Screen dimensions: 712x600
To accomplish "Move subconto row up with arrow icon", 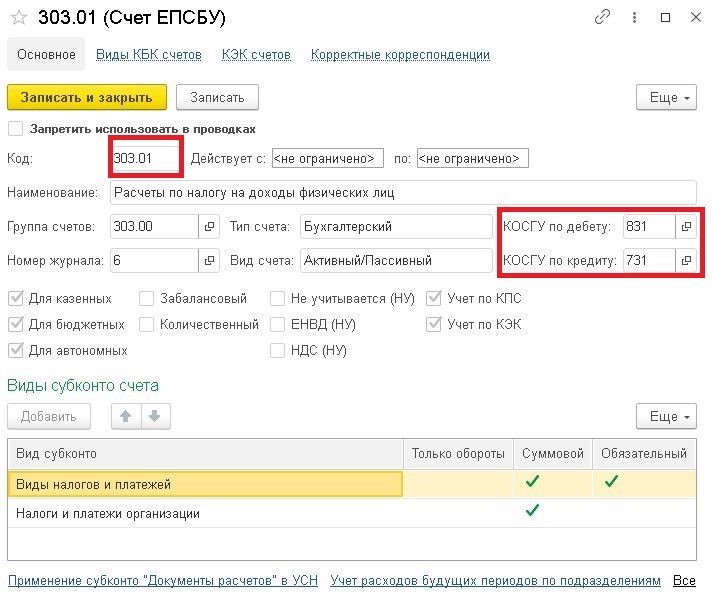I will [x=126, y=416].
